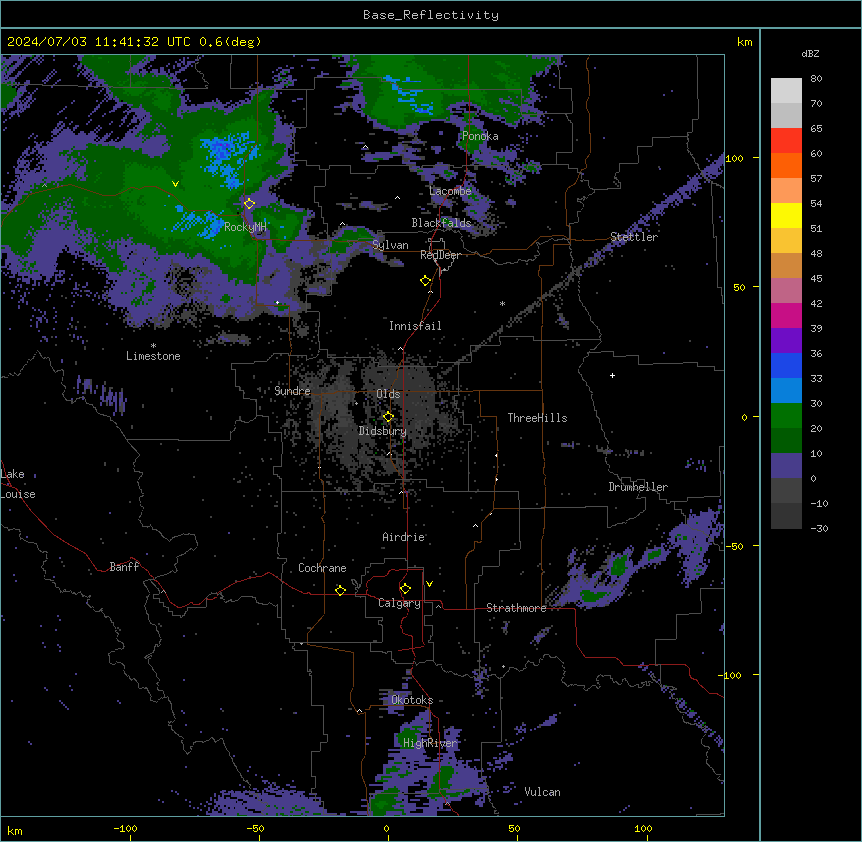Click the -50 tick label on bottom axis
The height and width of the screenshot is (842, 862).
pyautogui.click(x=255, y=828)
